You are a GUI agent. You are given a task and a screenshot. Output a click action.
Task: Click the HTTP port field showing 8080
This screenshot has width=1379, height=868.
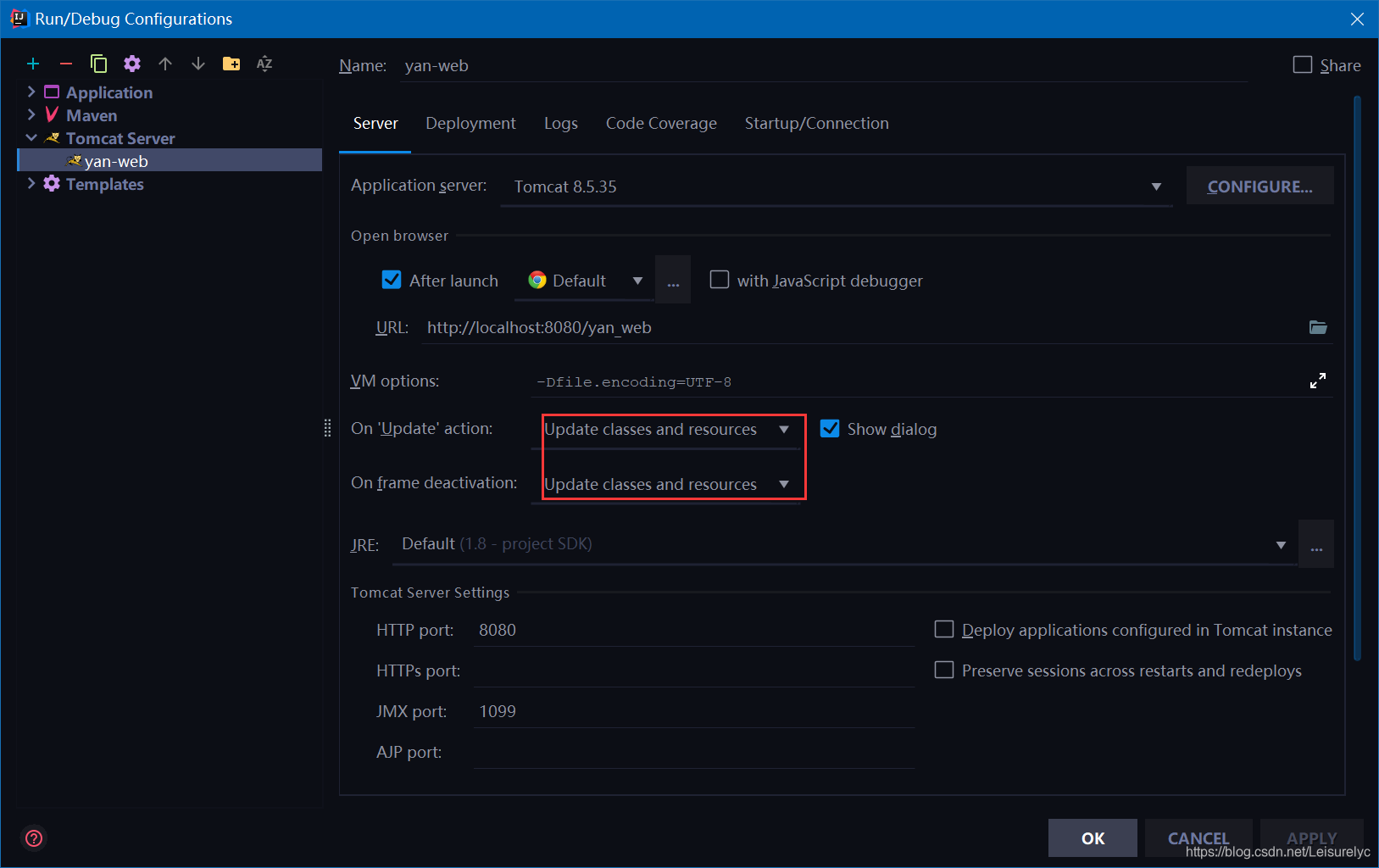(694, 630)
